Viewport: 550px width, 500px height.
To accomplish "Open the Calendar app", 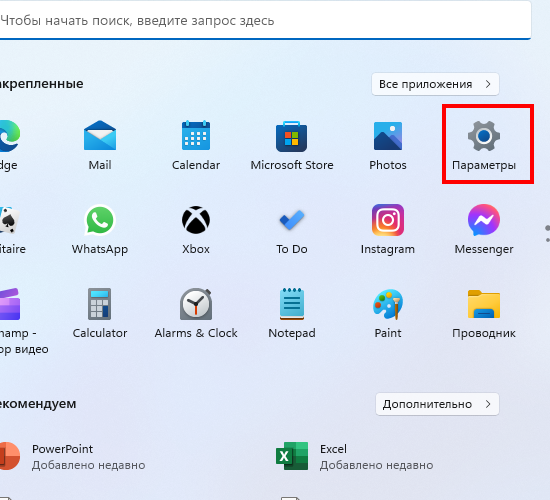I will pyautogui.click(x=196, y=145).
